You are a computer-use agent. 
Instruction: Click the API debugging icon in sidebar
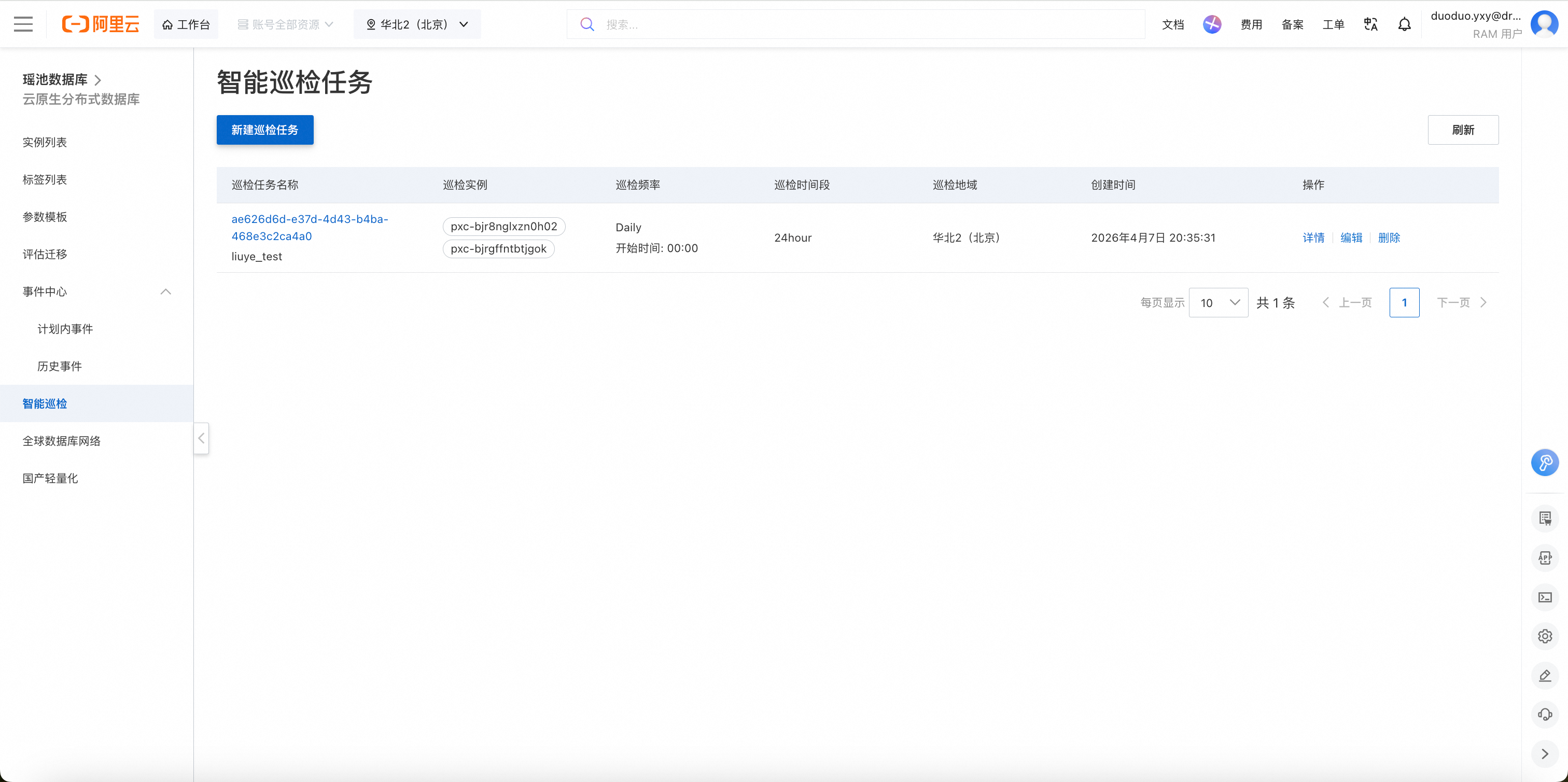pyautogui.click(x=1545, y=557)
